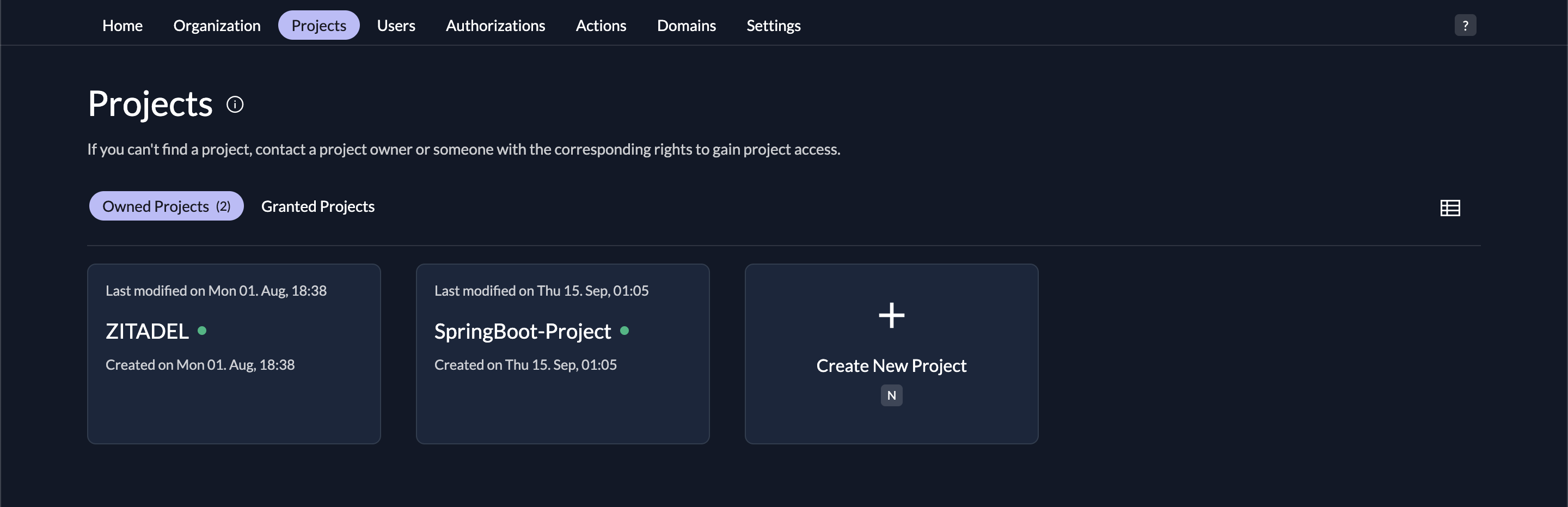Screen dimensions: 1568x507
Task: Open Settings from the top navigation
Action: coord(773,26)
